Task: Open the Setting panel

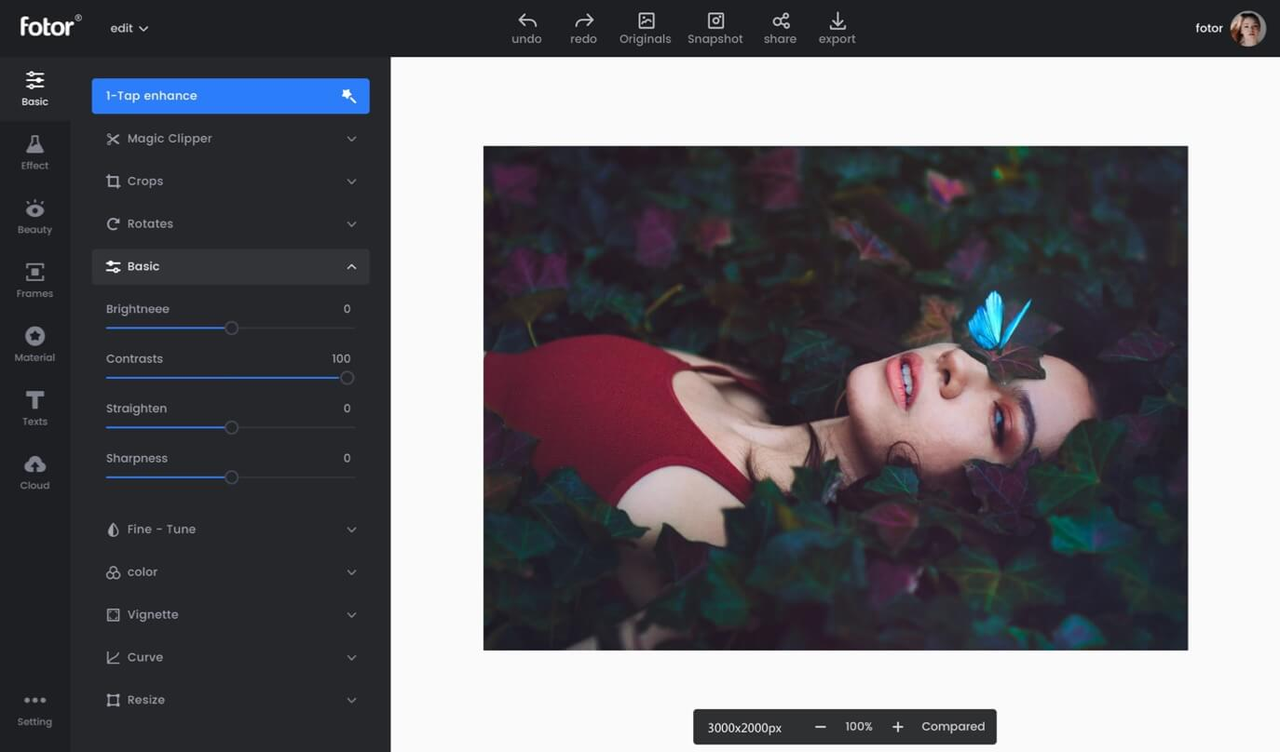Action: pyautogui.click(x=34, y=708)
